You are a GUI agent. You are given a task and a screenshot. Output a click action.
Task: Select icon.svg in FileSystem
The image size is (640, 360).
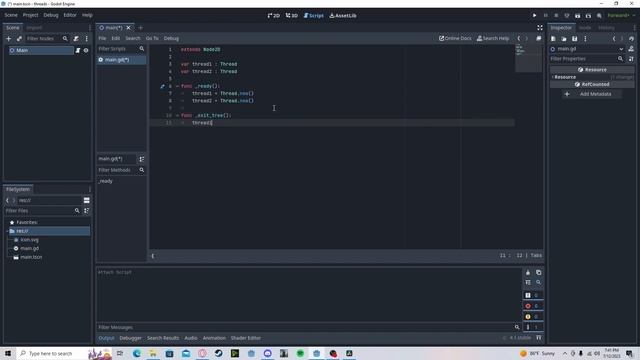[x=29, y=240]
